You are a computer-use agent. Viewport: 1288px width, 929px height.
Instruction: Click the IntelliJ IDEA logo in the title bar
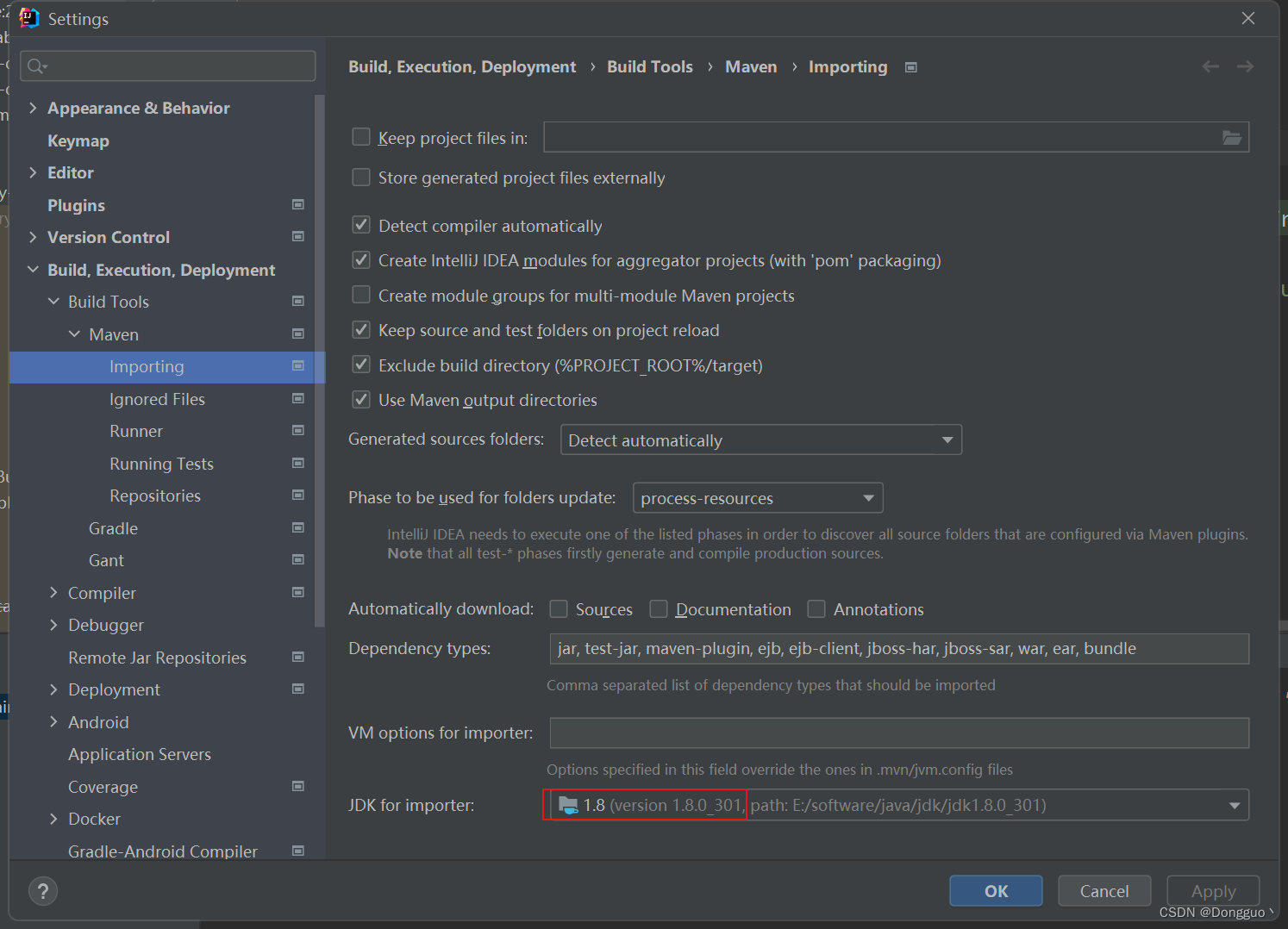point(29,18)
